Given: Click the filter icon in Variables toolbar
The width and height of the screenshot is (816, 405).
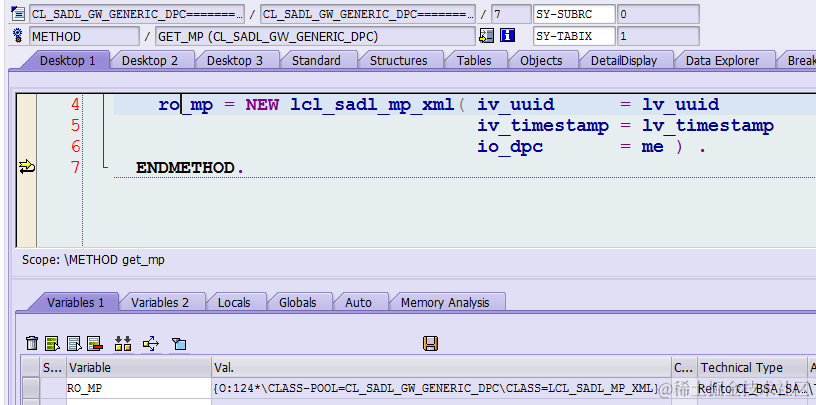Looking at the screenshot, I should coord(179,343).
